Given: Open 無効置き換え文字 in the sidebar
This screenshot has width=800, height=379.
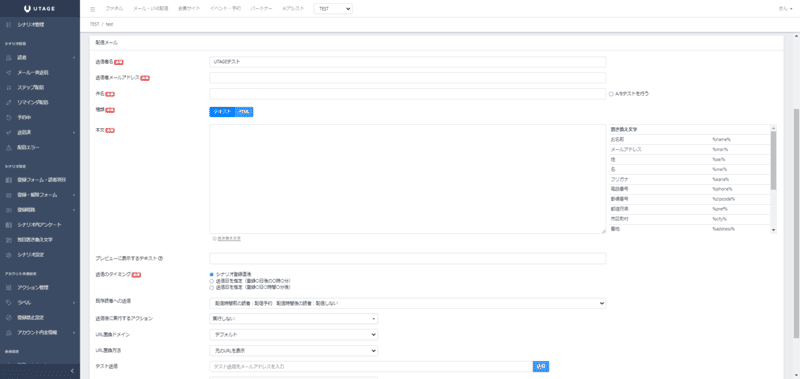Looking at the screenshot, I should coord(35,240).
